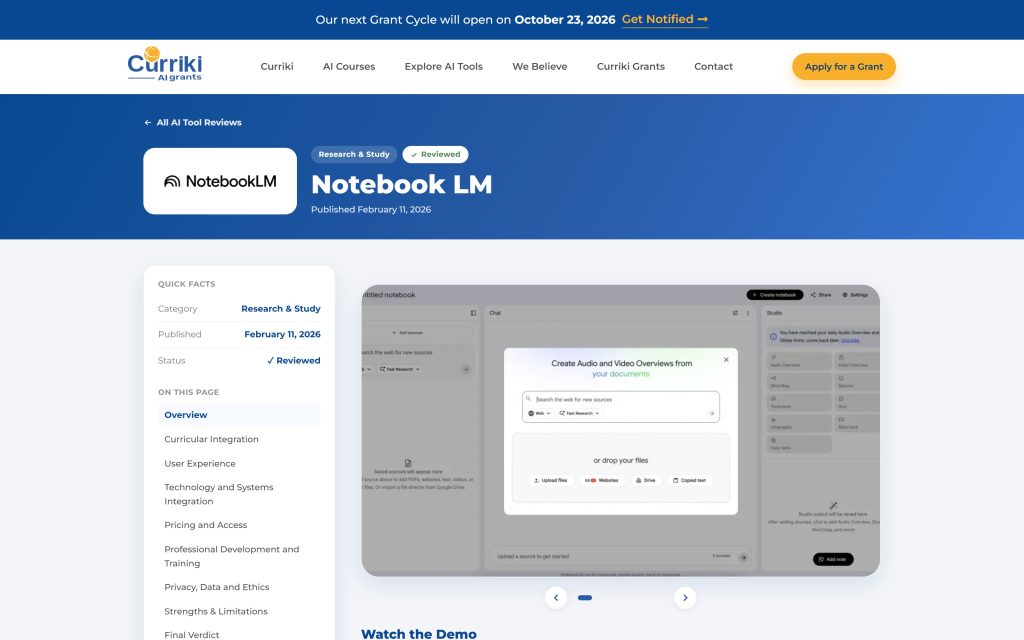
Task: Click Drive button in the screenshot dialog
Action: click(x=646, y=480)
